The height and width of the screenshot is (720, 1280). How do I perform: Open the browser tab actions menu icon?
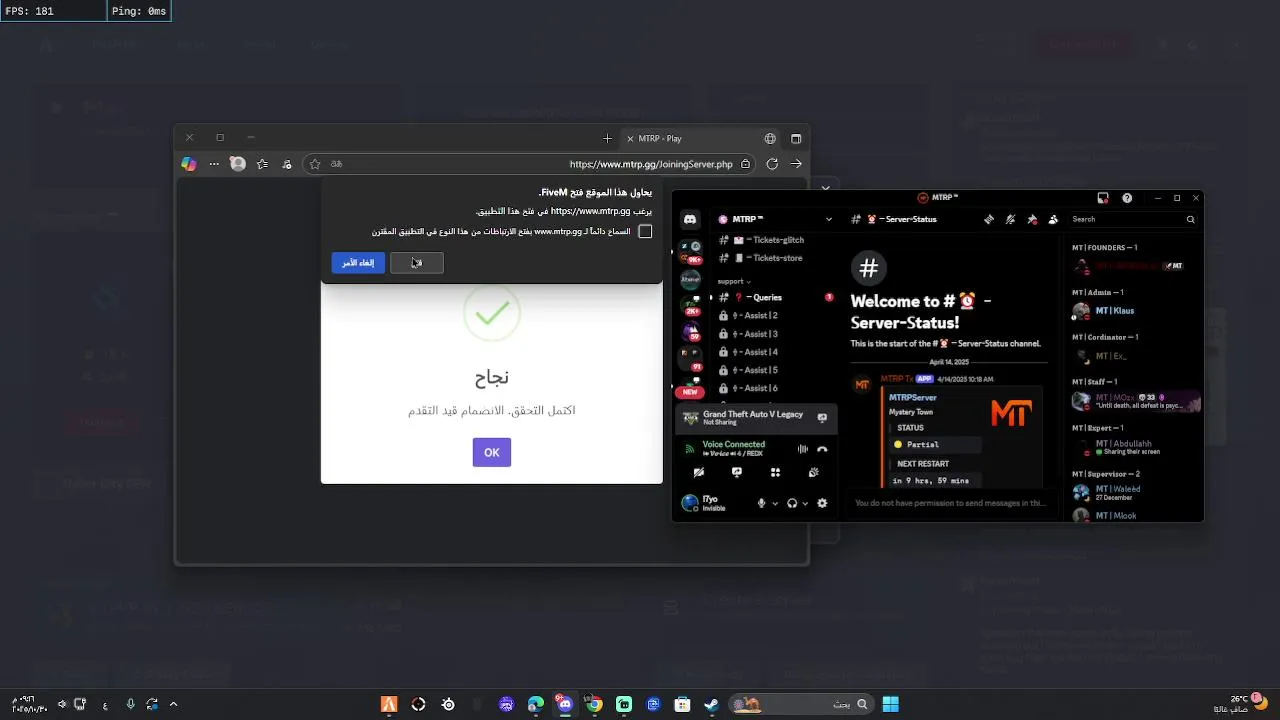tap(796, 138)
